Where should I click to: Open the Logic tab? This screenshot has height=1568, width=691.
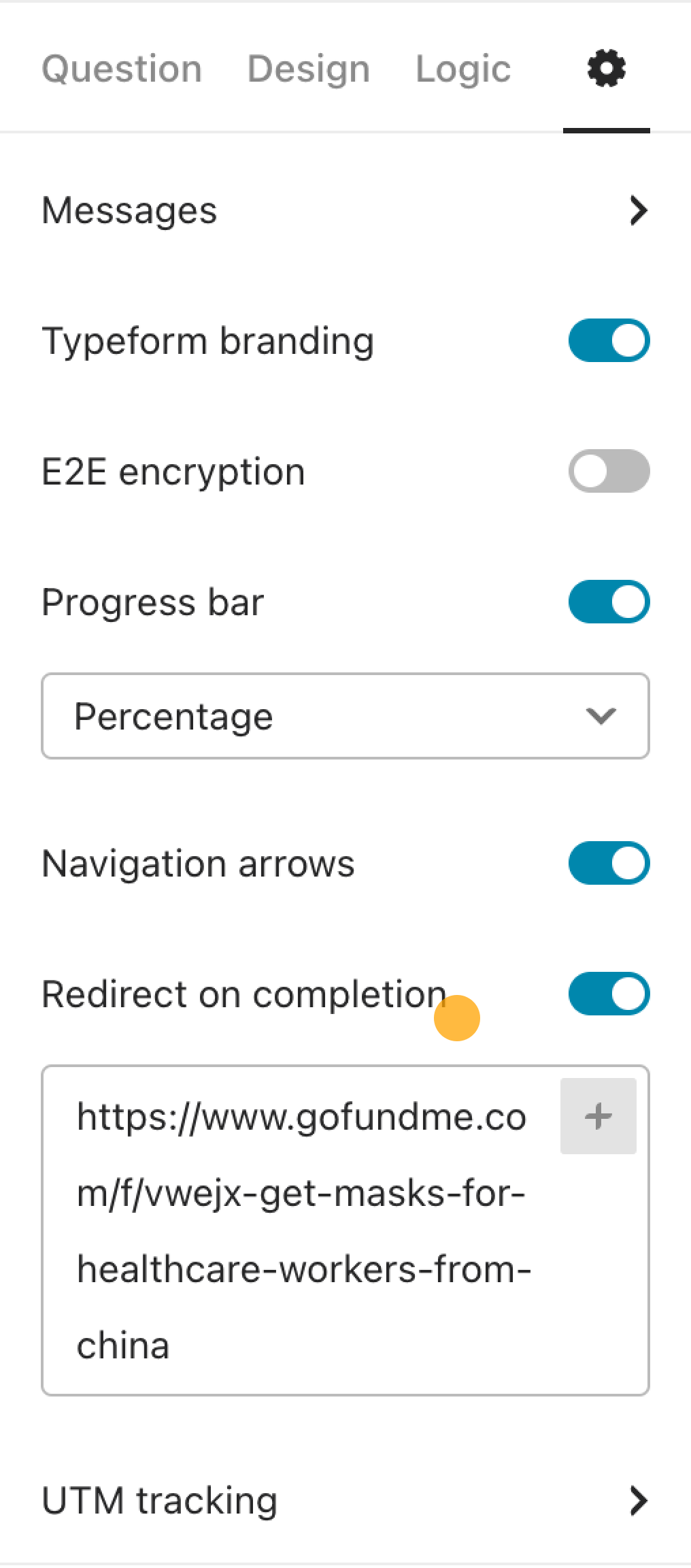tap(463, 69)
